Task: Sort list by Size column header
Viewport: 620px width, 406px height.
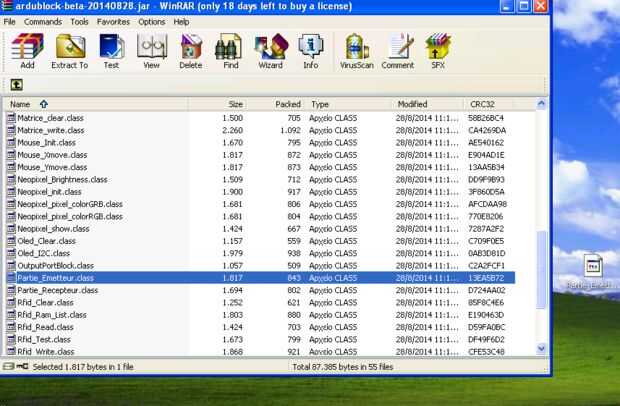Action: point(217,104)
